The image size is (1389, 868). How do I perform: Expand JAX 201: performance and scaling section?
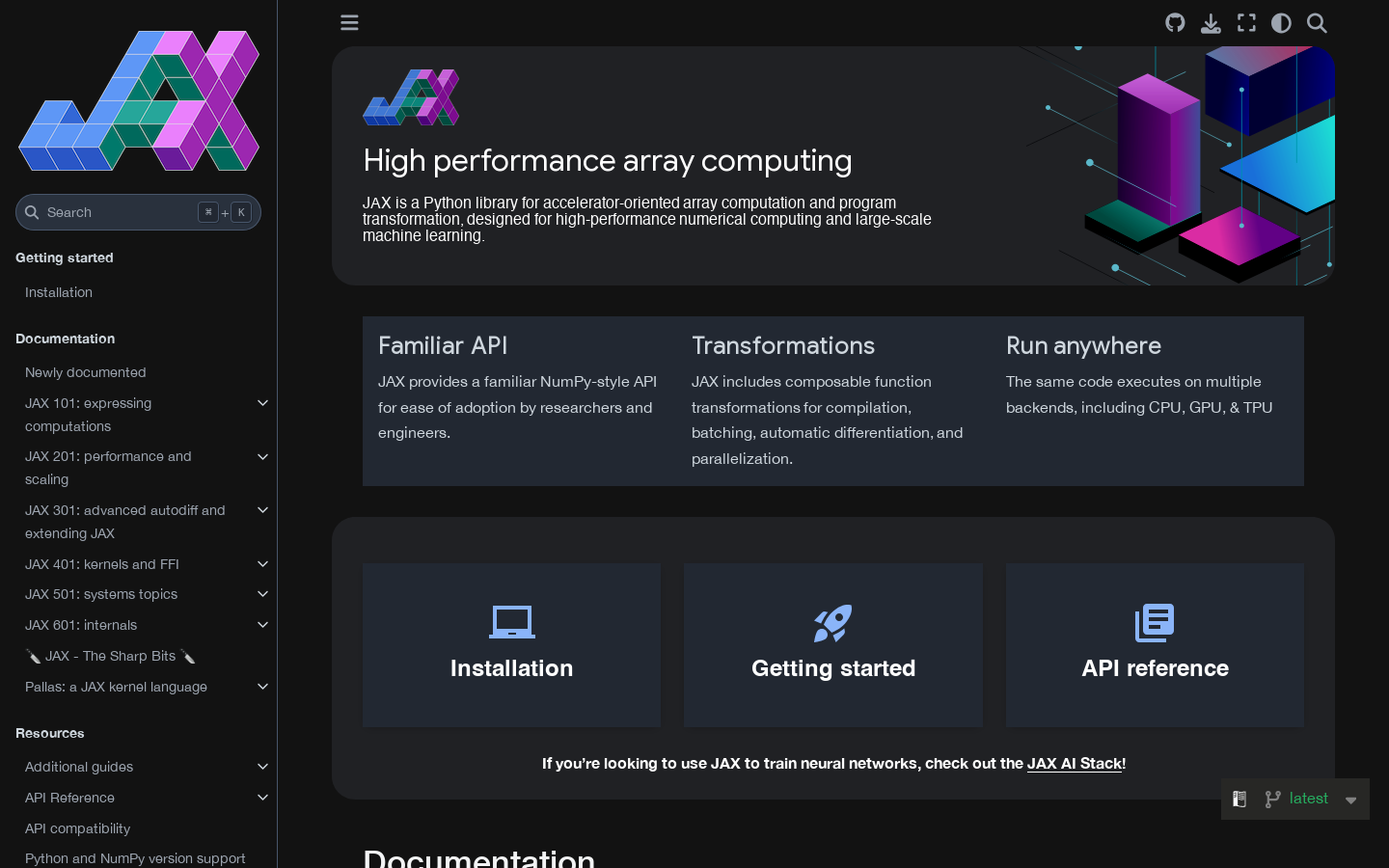pyautogui.click(x=262, y=456)
